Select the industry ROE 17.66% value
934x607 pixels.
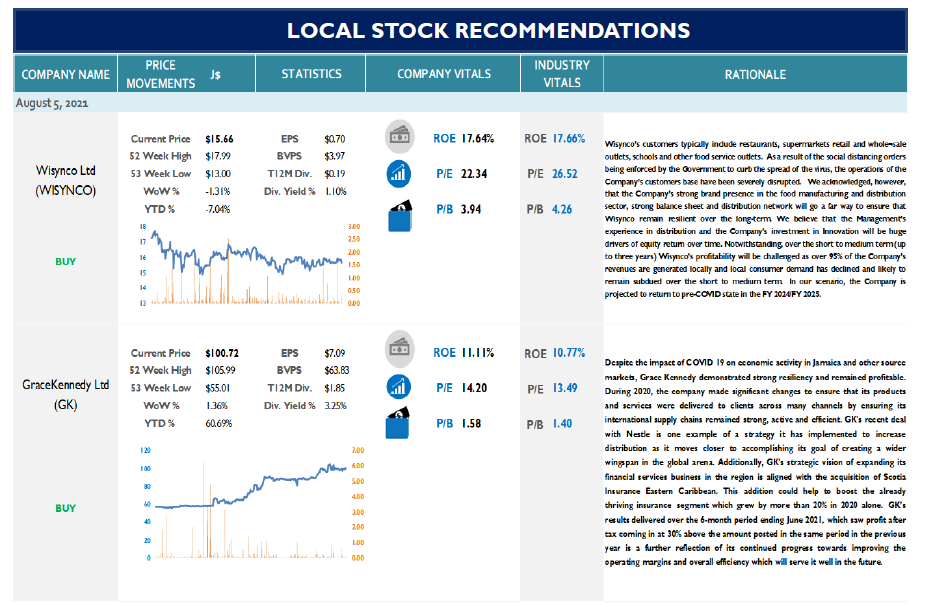point(569,139)
